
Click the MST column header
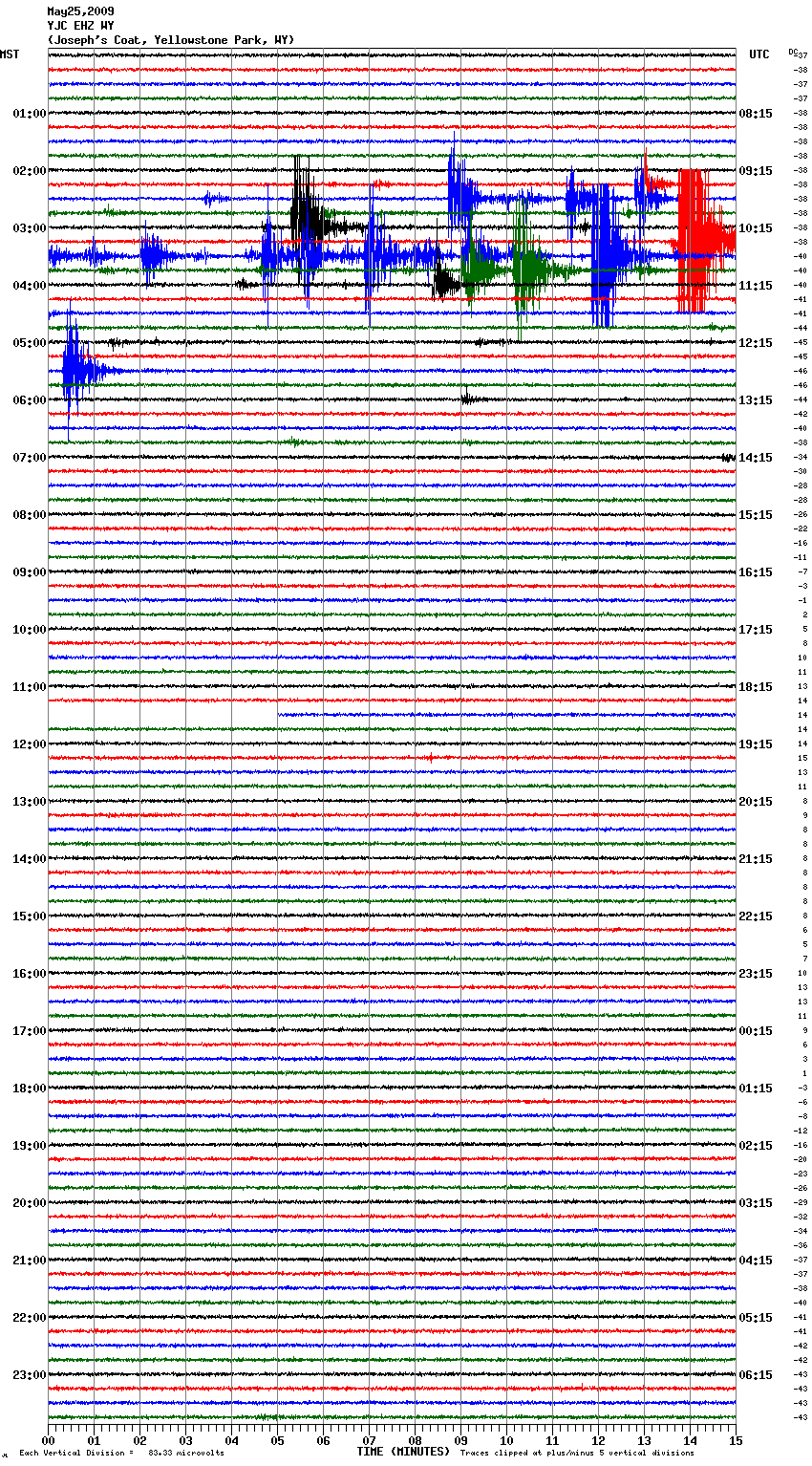click(x=10, y=54)
